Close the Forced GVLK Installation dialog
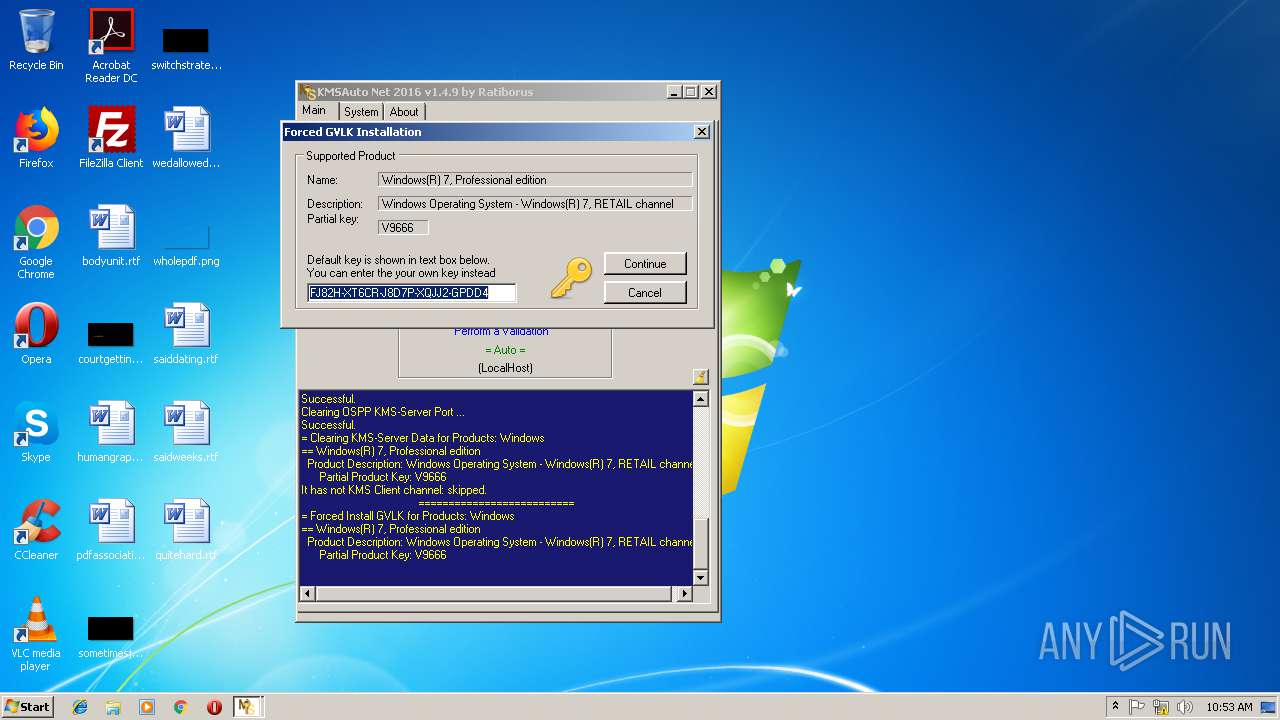Image resolution: width=1280 pixels, height=720 pixels. tap(702, 132)
